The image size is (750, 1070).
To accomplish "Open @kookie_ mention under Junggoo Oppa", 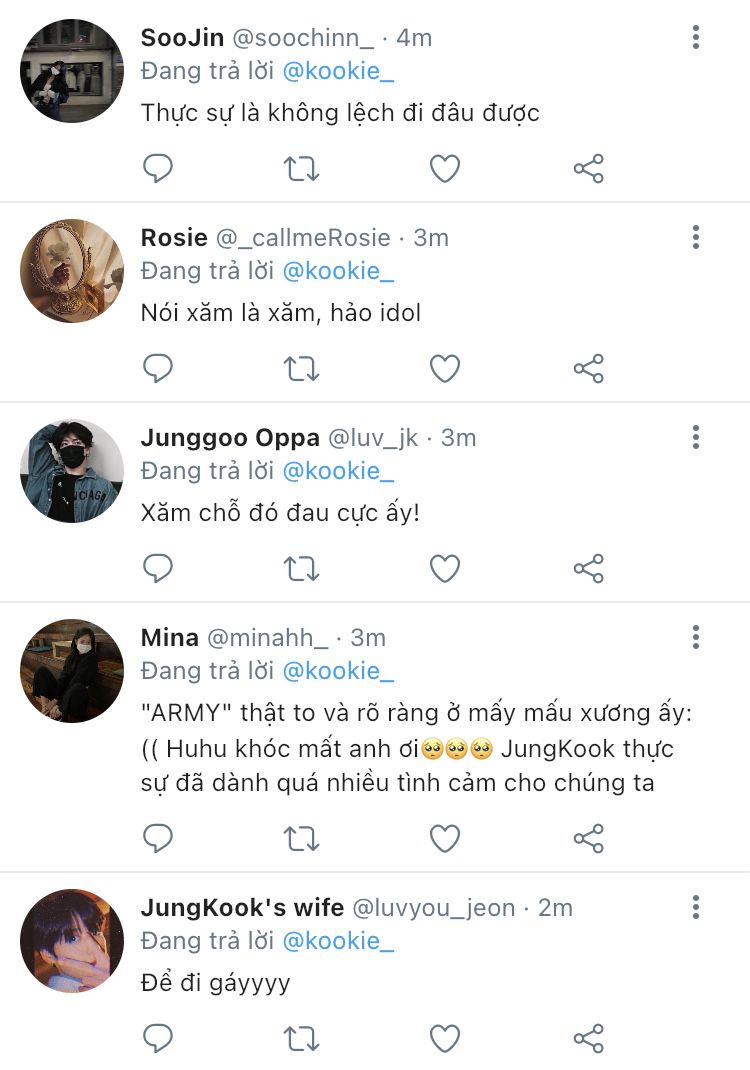I will pyautogui.click(x=338, y=471).
